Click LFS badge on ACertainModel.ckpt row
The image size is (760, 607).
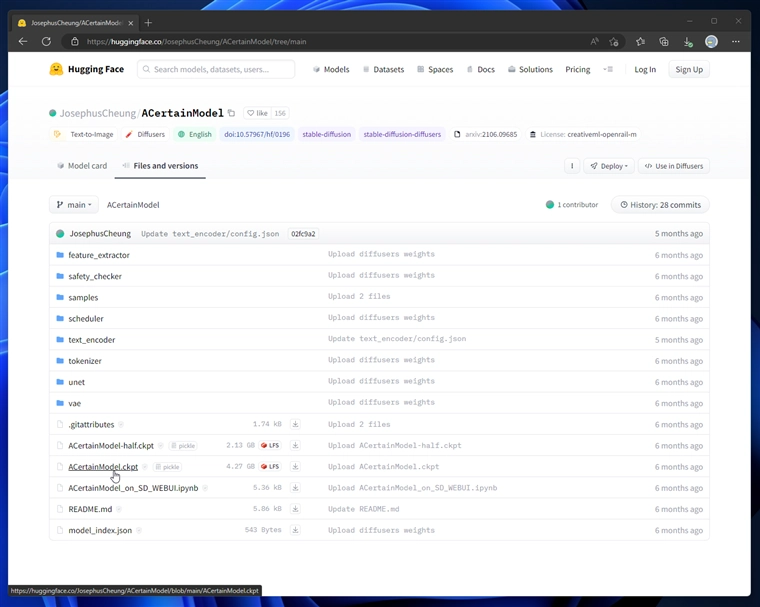tap(270, 467)
